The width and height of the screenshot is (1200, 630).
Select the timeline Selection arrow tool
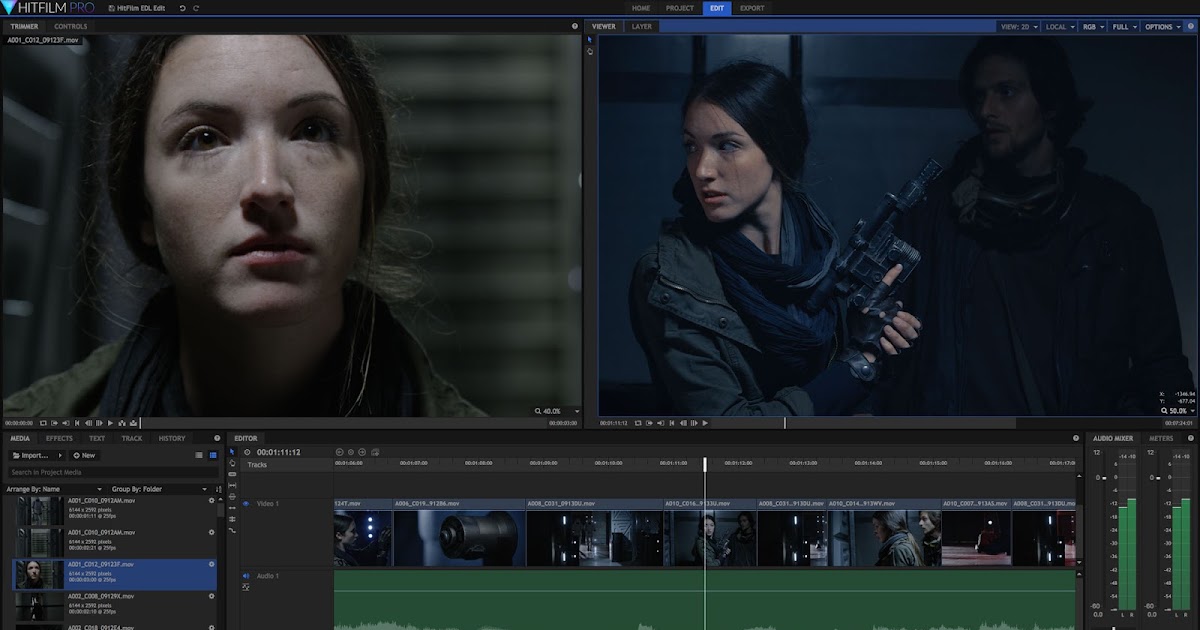[x=231, y=451]
